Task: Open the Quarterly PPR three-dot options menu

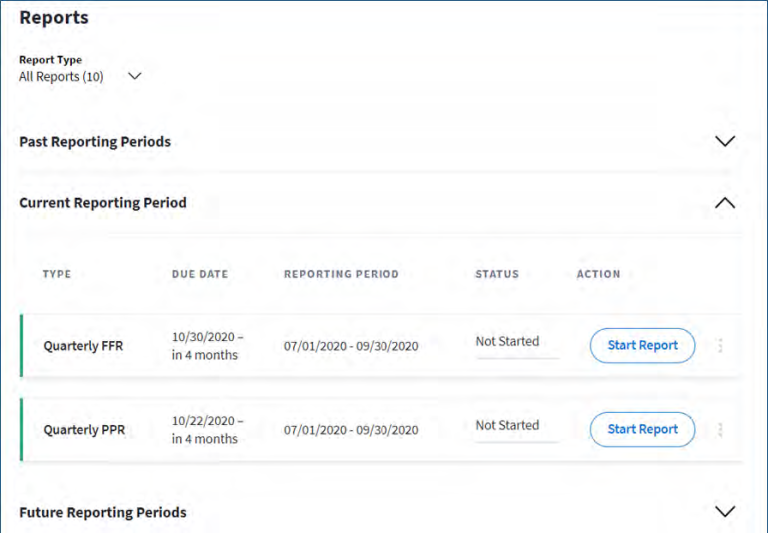Action: (720, 430)
